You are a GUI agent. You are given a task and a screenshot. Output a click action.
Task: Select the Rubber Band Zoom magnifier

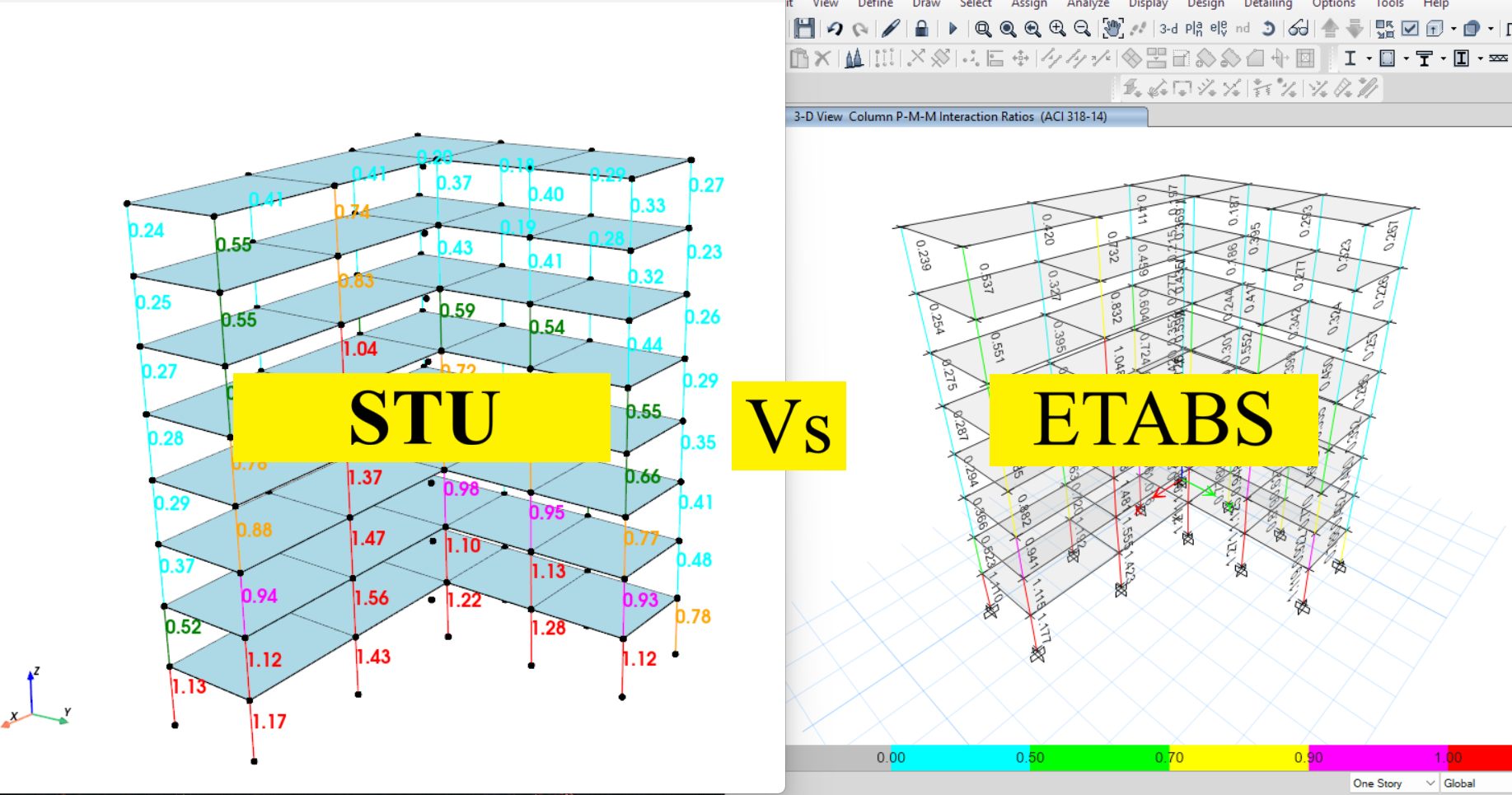click(x=982, y=29)
